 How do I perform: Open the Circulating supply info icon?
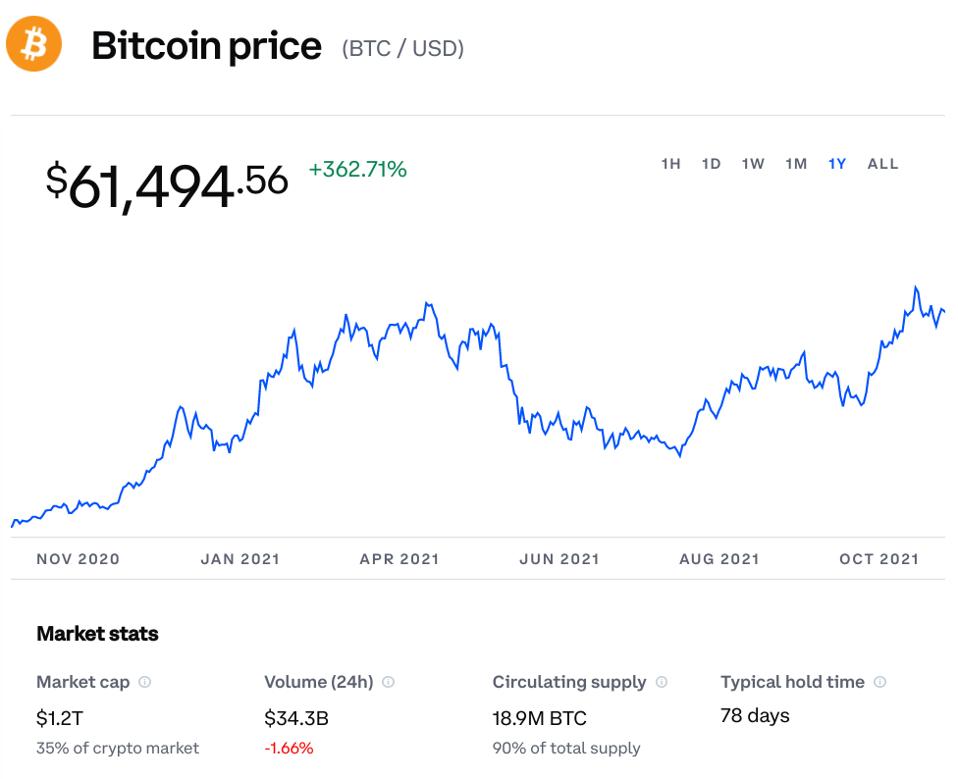(661, 682)
